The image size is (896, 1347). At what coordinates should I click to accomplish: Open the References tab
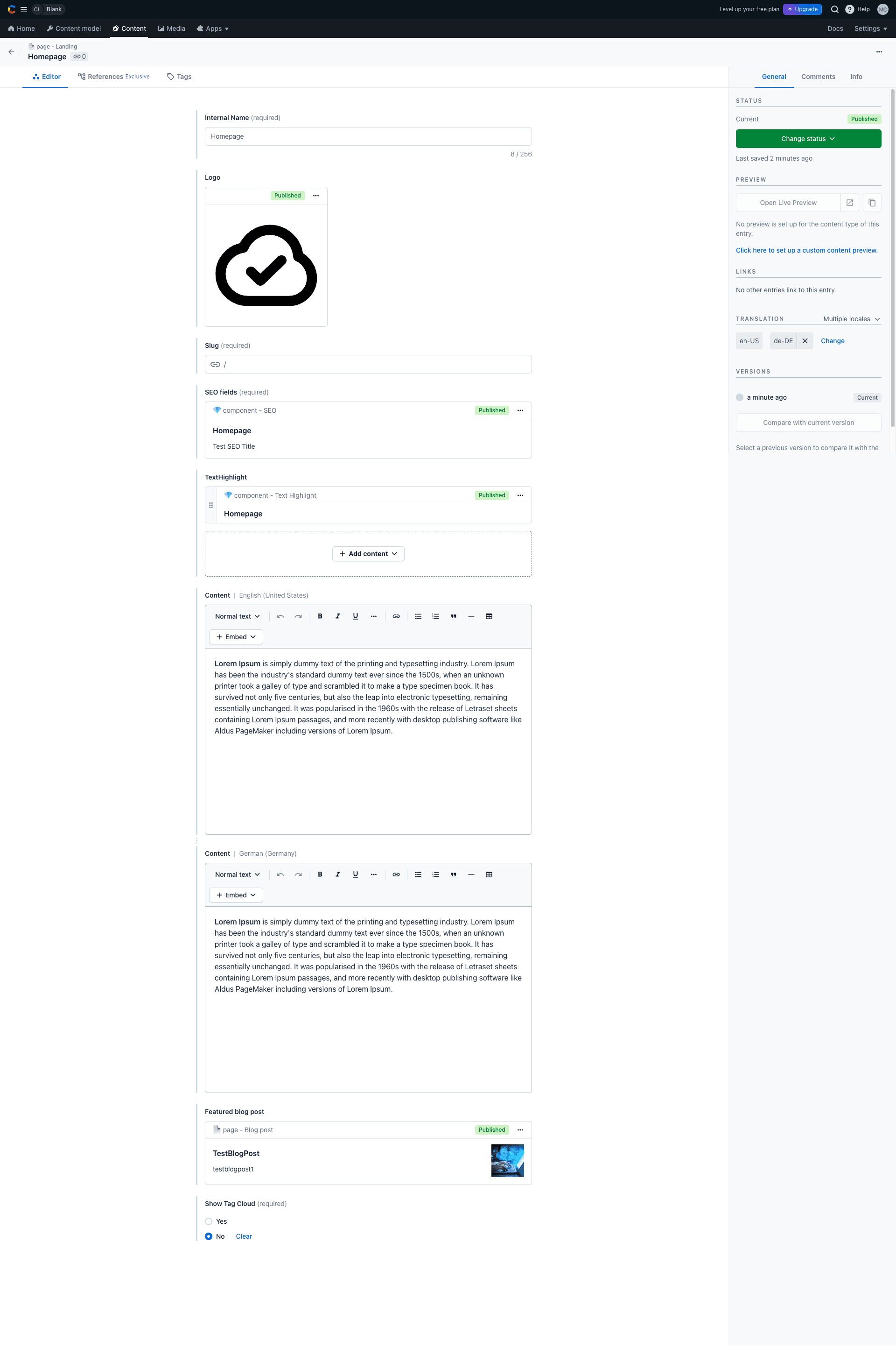coord(114,77)
